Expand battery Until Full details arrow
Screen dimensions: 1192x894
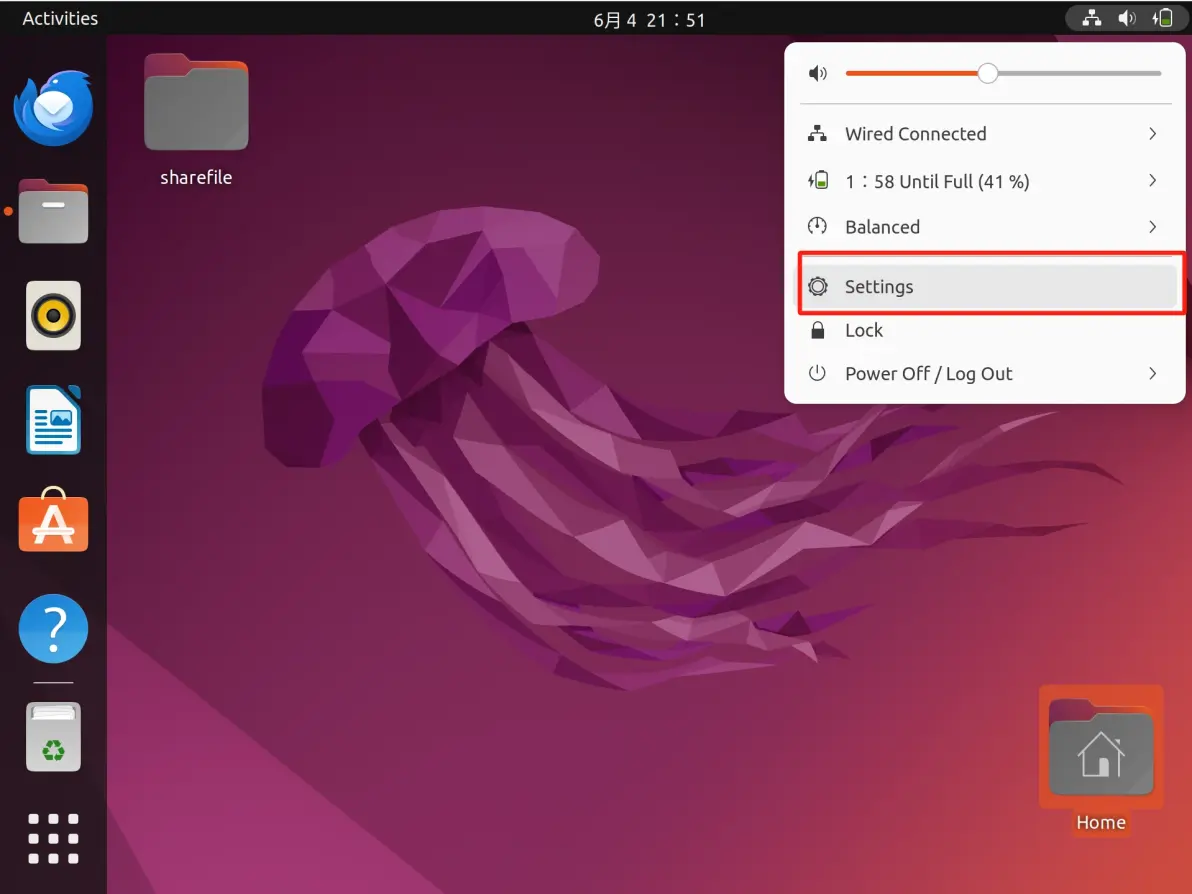click(1152, 180)
